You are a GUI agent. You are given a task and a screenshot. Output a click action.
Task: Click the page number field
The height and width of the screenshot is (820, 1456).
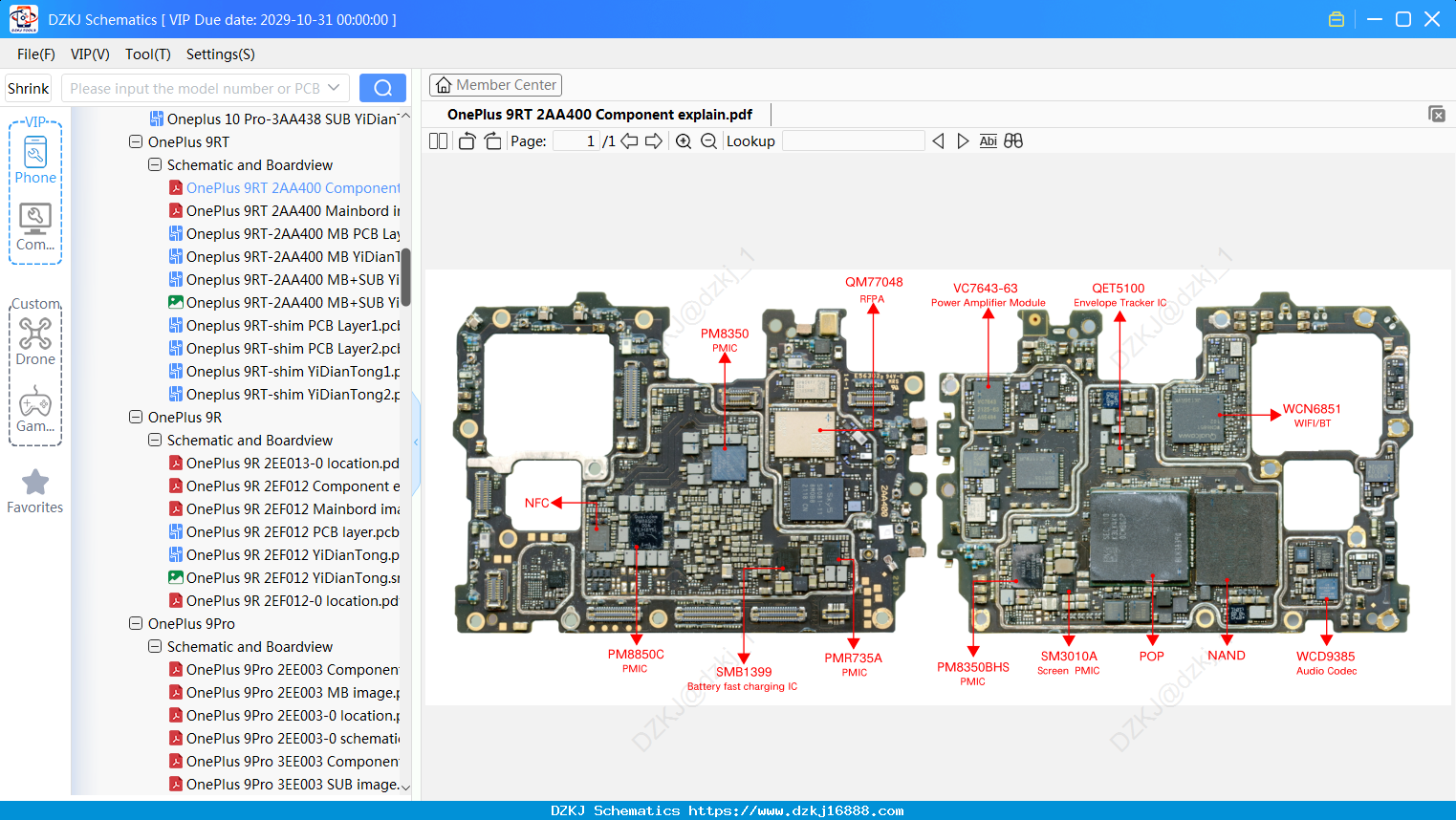click(x=576, y=141)
